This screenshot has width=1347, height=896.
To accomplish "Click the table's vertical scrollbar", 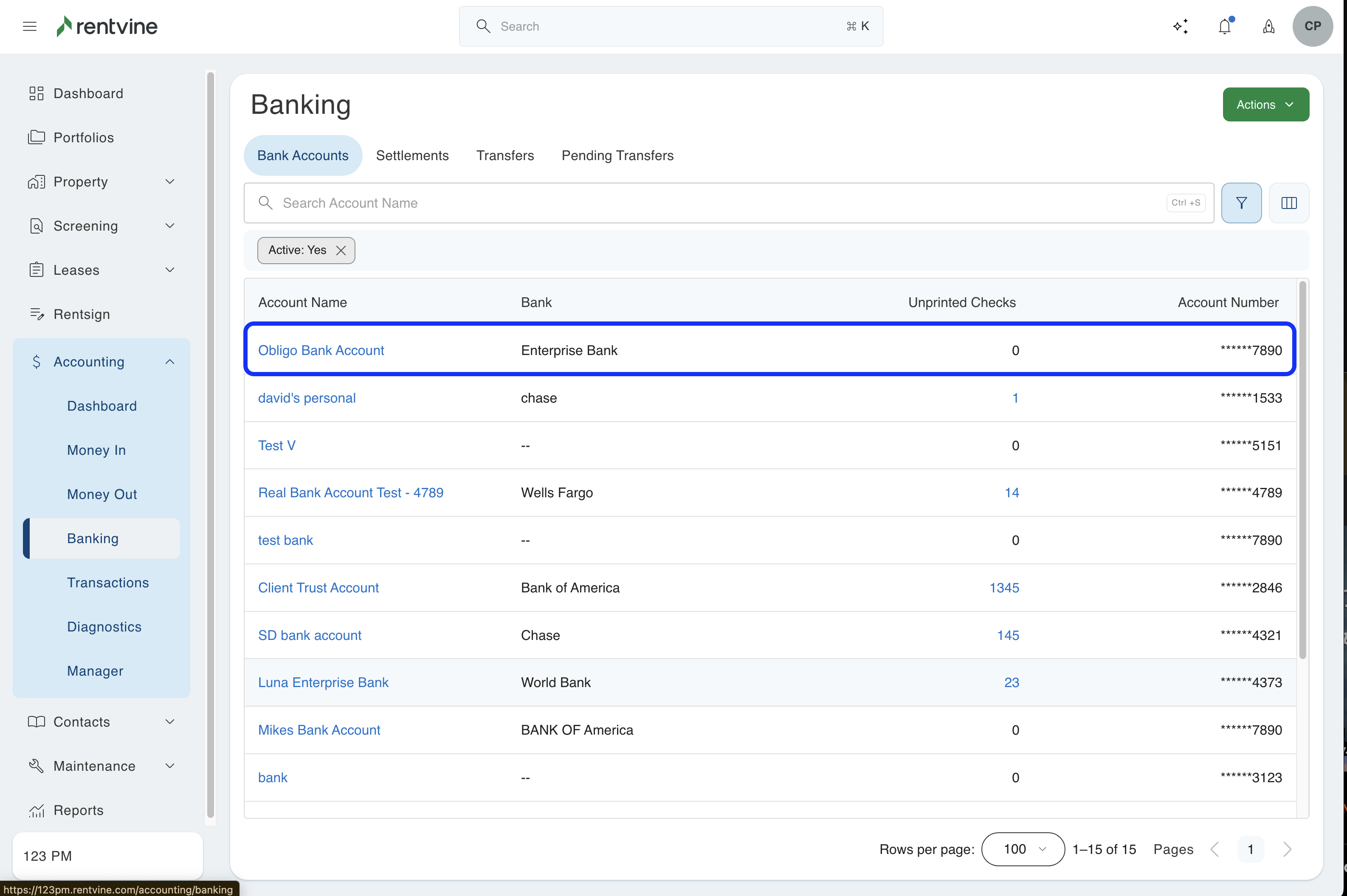I will tap(1302, 468).
